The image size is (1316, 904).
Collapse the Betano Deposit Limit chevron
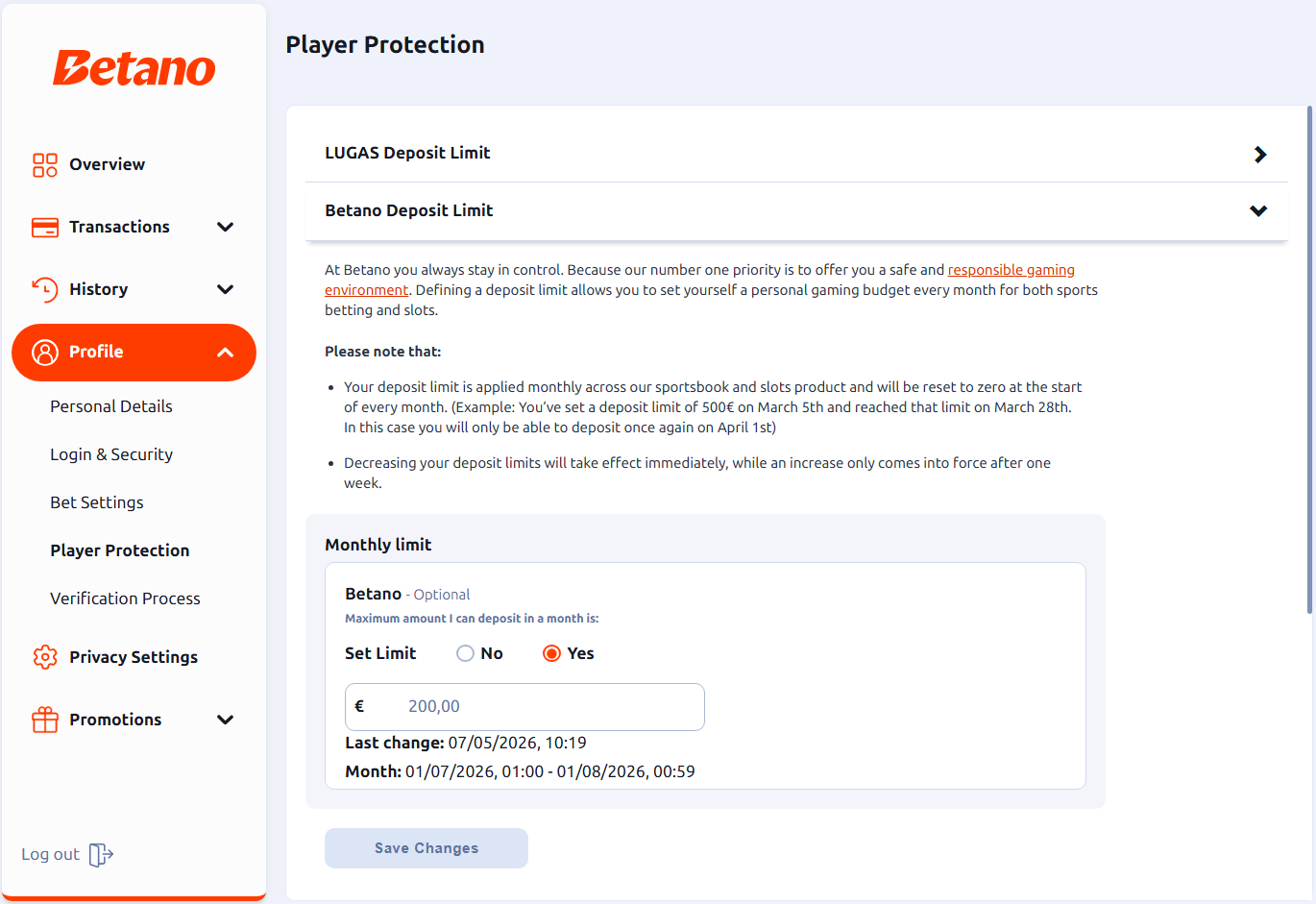tap(1258, 211)
